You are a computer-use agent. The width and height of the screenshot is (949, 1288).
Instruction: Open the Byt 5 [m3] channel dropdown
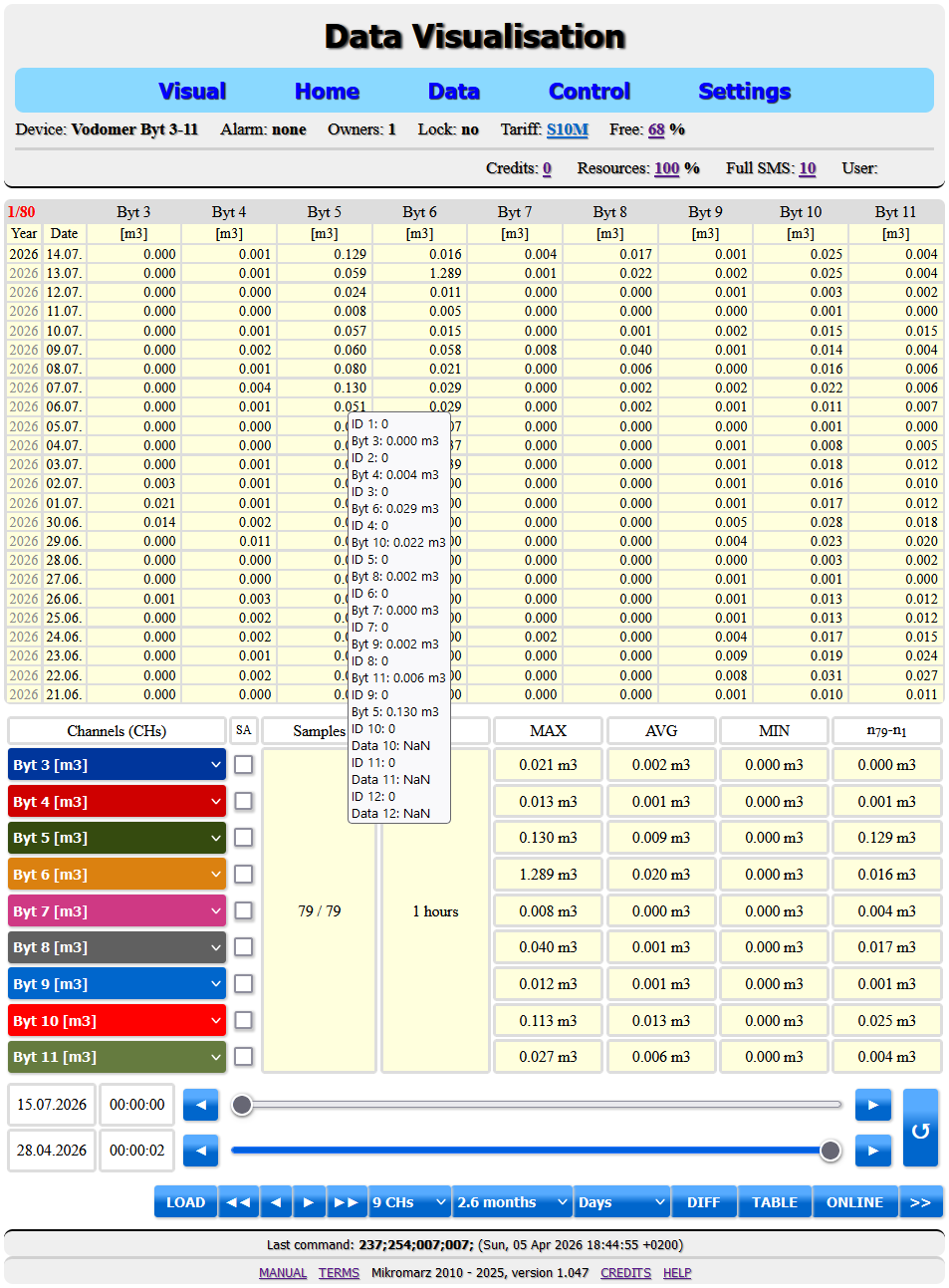(117, 838)
